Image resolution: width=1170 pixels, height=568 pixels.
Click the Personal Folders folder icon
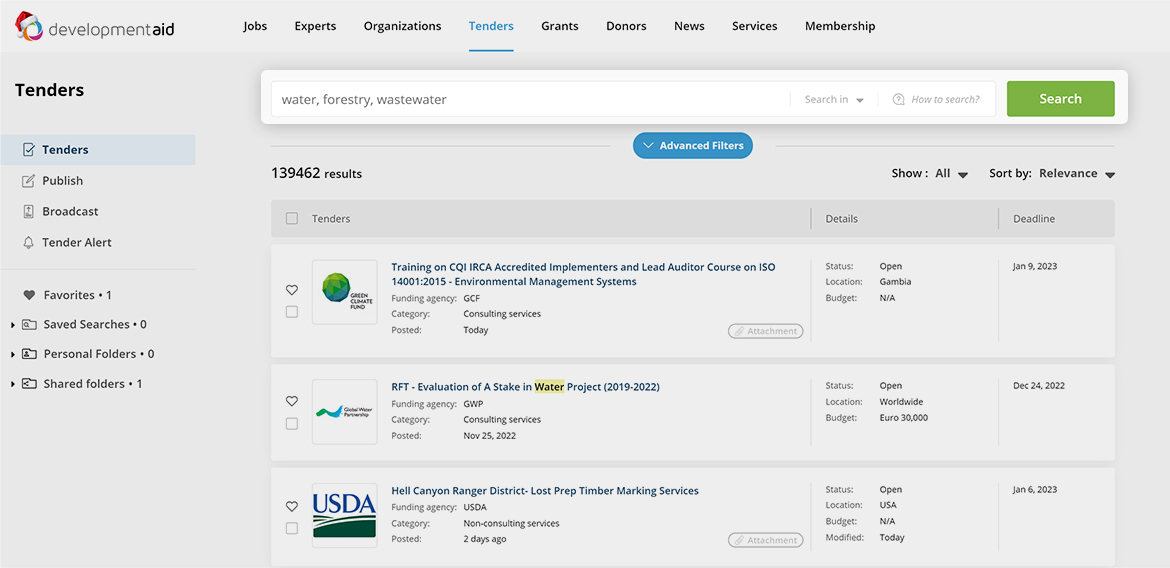(x=29, y=354)
